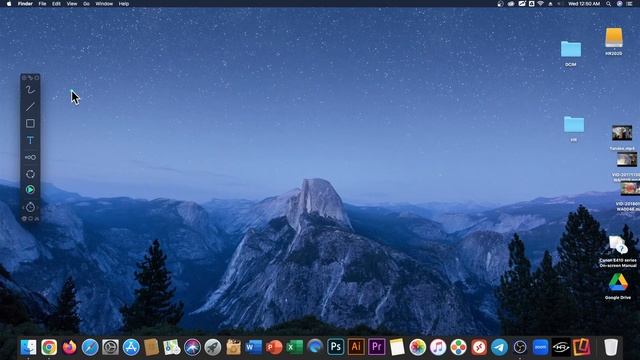This screenshot has height=360, width=640.
Task: Launch Photoshop from the Dock
Action: point(336,347)
